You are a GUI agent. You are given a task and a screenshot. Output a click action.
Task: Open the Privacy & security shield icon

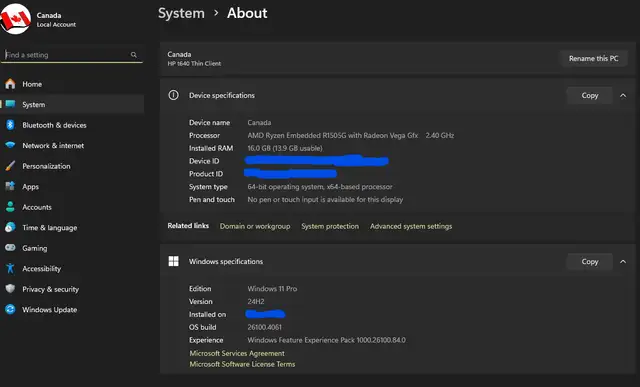point(10,289)
